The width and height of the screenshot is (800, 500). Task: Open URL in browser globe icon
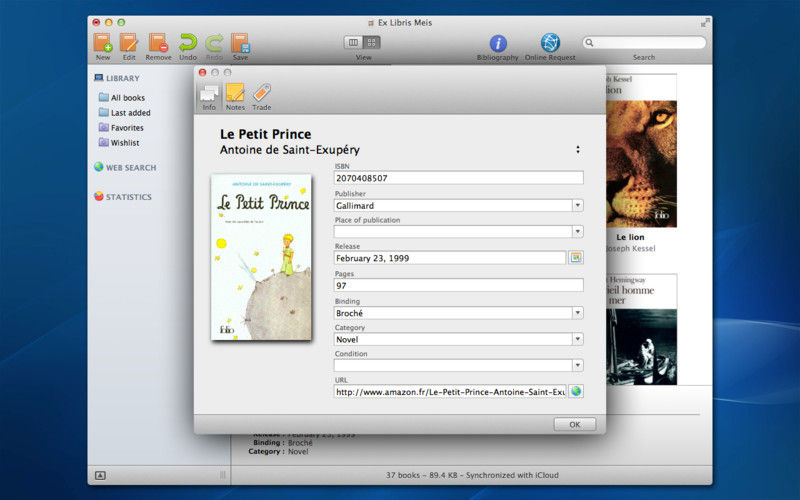click(x=576, y=391)
